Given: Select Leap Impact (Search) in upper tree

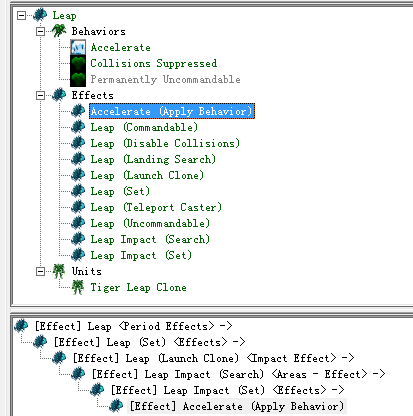Looking at the screenshot, I should [150, 239].
